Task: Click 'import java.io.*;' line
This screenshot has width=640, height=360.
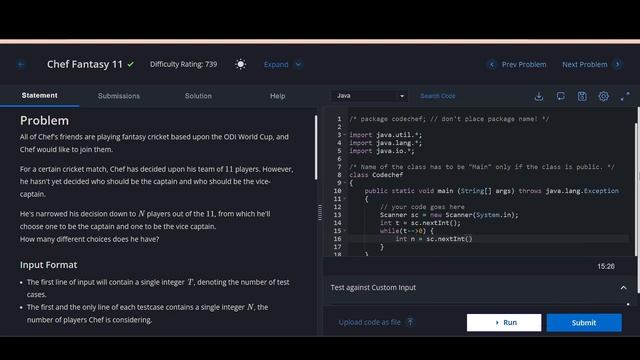Action: 382,151
